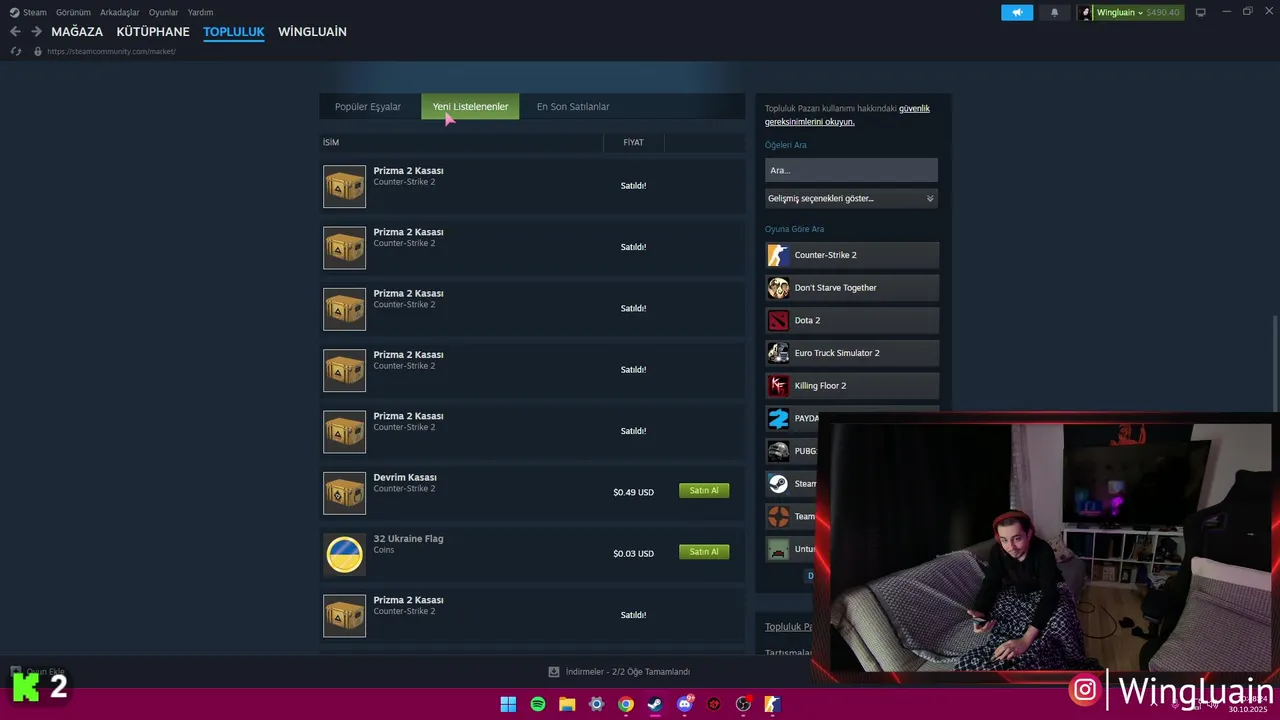This screenshot has height=720, width=1280.
Task: Open the Oyunlar menu
Action: [163, 12]
